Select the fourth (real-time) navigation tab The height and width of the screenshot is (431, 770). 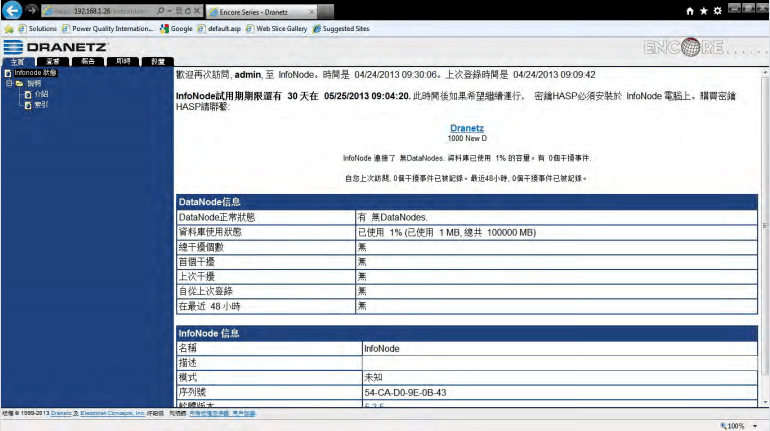(123, 61)
